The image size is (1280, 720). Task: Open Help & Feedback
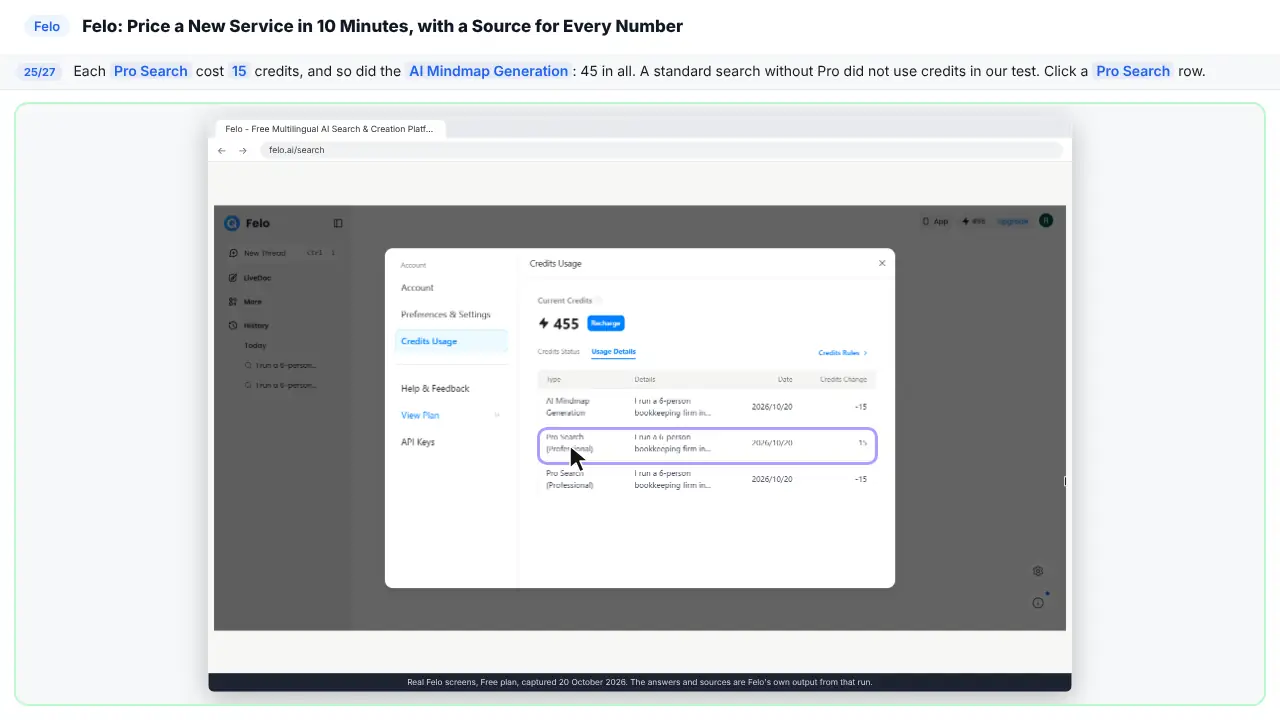click(435, 389)
